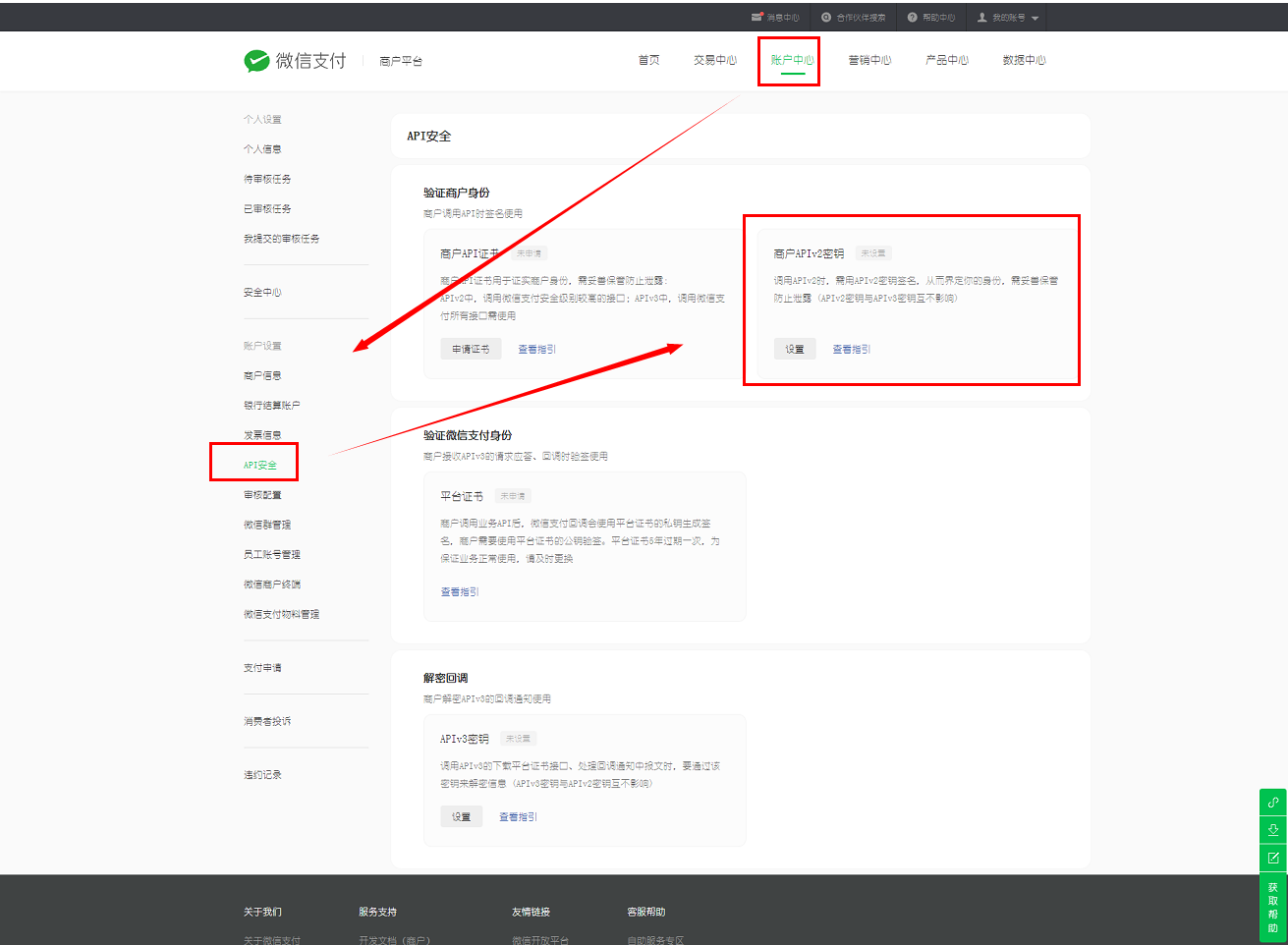Image resolution: width=1288 pixels, height=945 pixels.
Task: Click the 获取帮助 floating button
Action: (1272, 907)
